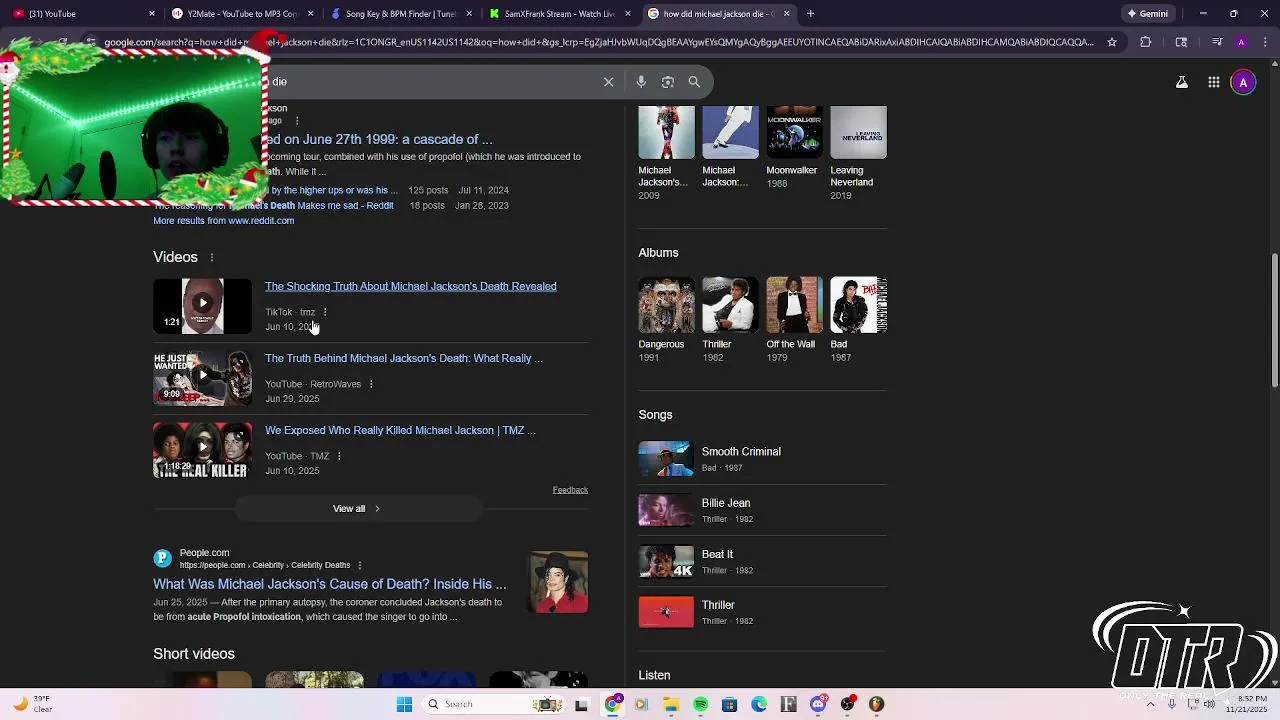The width and height of the screenshot is (1280, 720).
Task: Click the magnifying glass search button
Action: (x=694, y=82)
